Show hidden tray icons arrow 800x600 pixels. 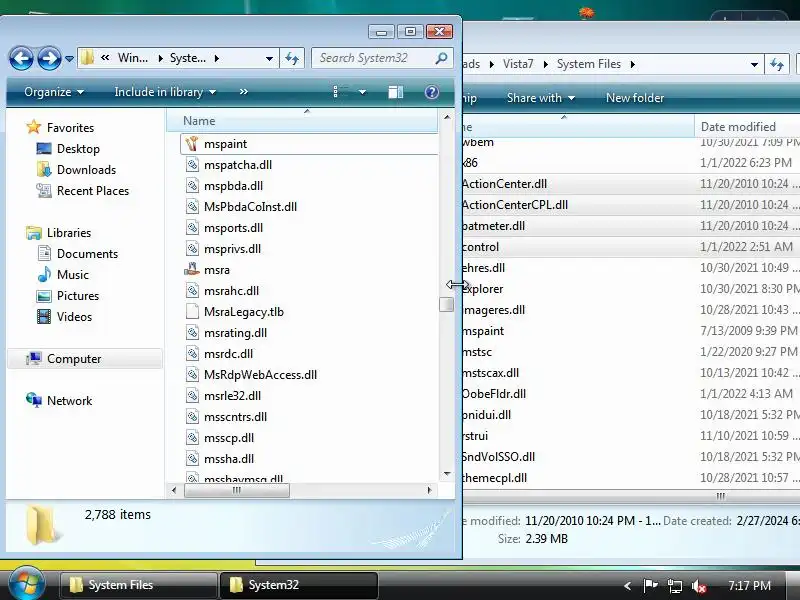[628, 586]
